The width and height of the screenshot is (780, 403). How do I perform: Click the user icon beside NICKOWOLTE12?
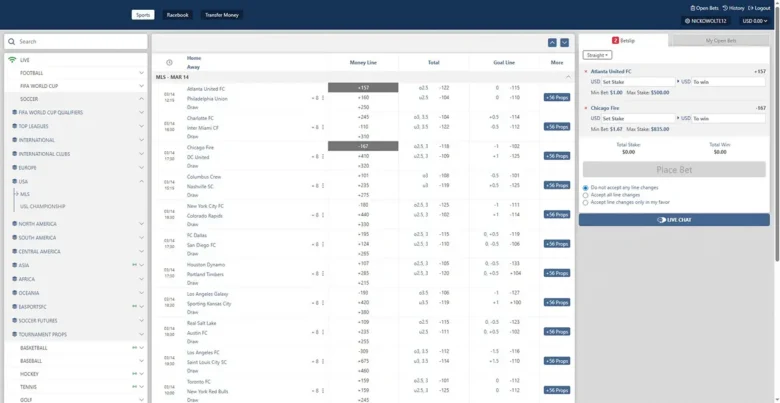tap(687, 21)
